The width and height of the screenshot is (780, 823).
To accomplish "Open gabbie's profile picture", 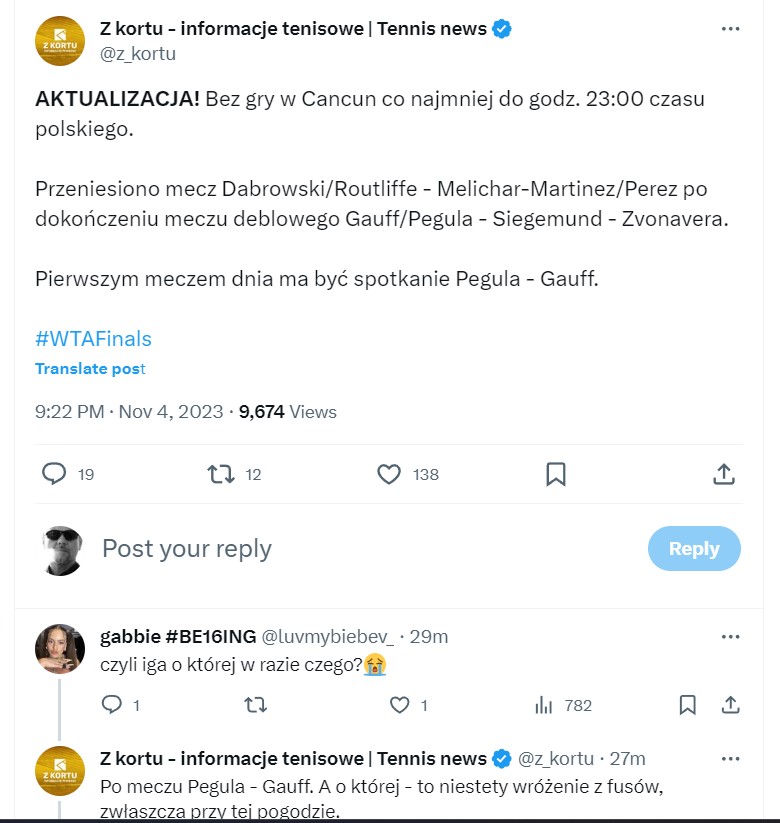I will [x=60, y=649].
